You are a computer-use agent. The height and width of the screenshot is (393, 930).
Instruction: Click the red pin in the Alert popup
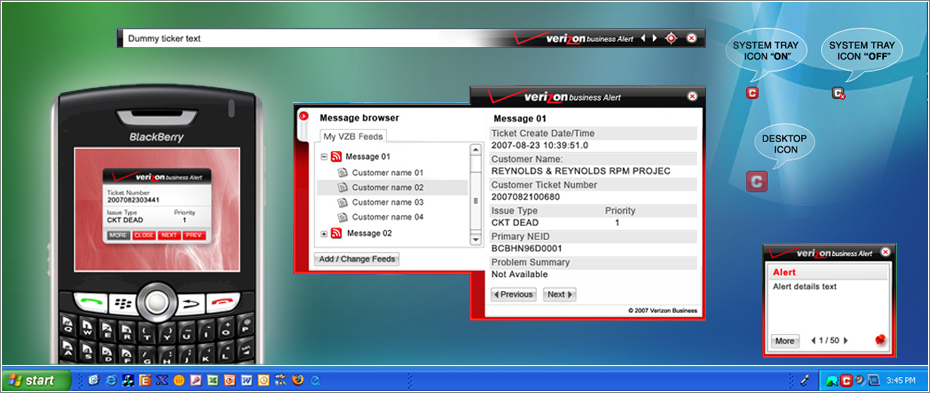click(x=880, y=340)
